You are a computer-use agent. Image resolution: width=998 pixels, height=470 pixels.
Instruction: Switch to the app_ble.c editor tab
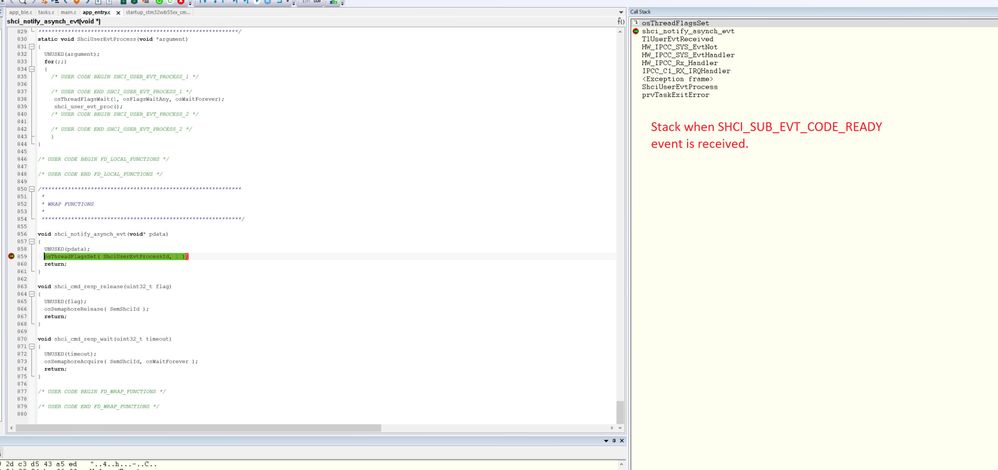tap(21, 12)
